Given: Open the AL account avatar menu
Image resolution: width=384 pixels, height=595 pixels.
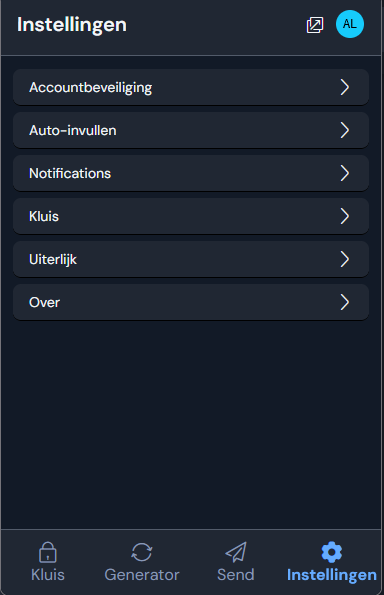Looking at the screenshot, I should [x=350, y=24].
